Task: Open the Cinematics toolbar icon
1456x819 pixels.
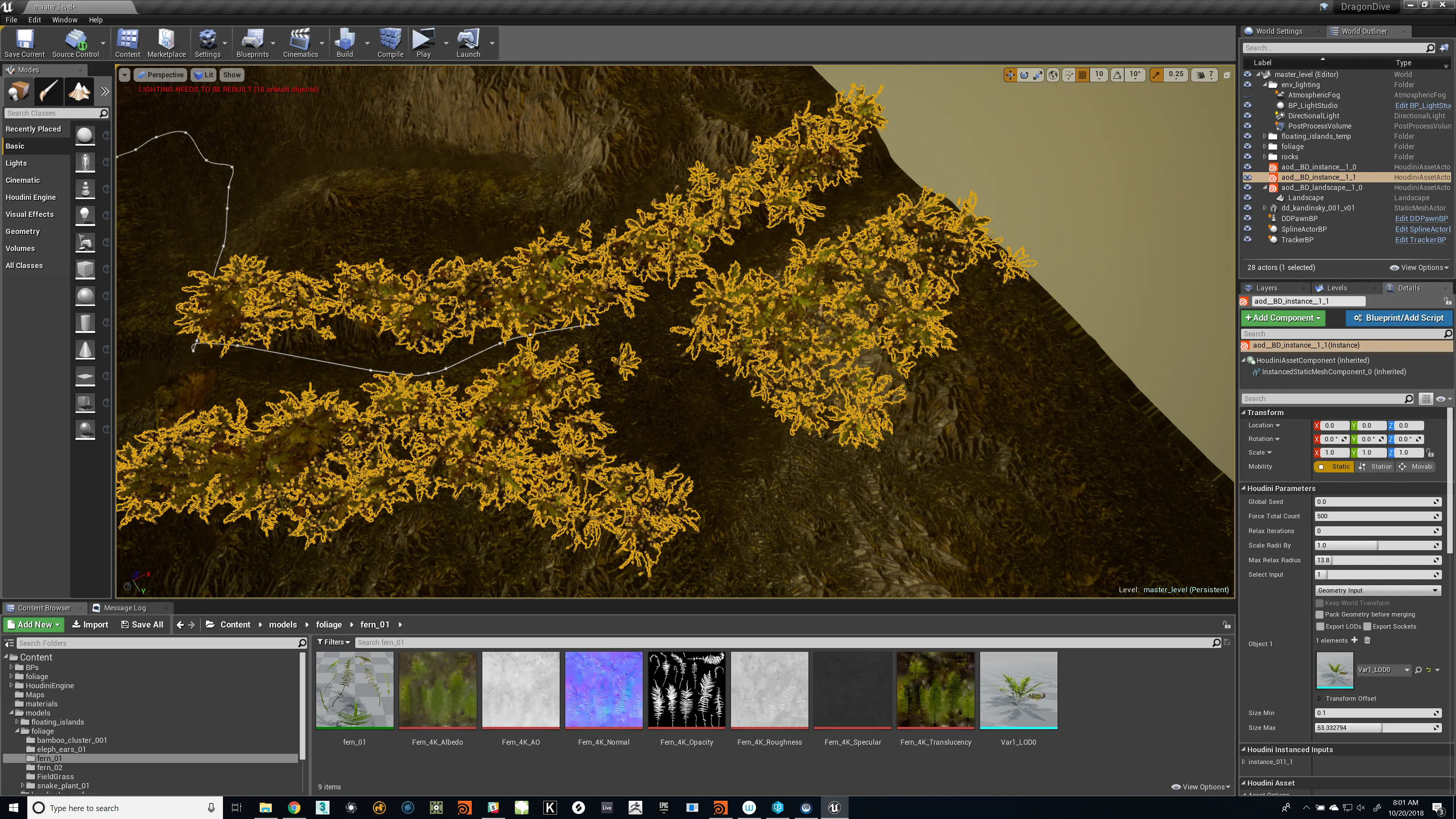Action: coord(300,44)
